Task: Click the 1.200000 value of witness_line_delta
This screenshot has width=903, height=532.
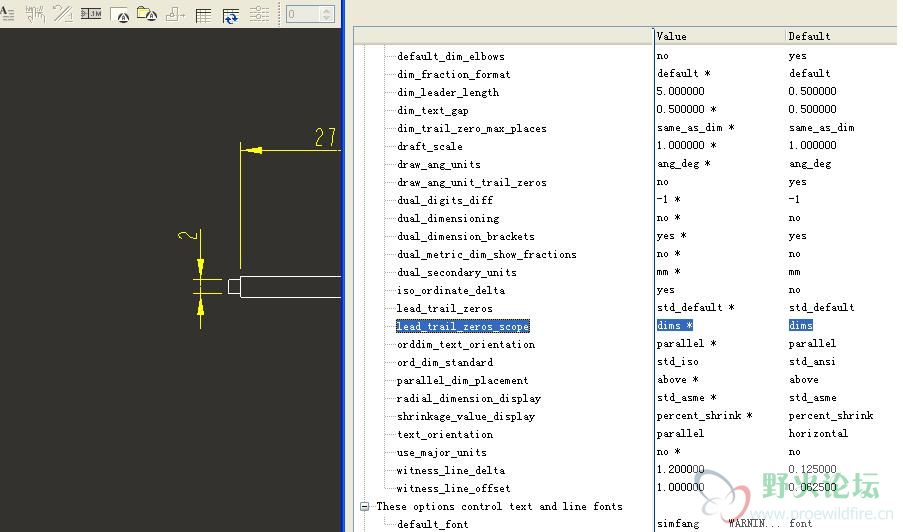Action: point(680,469)
